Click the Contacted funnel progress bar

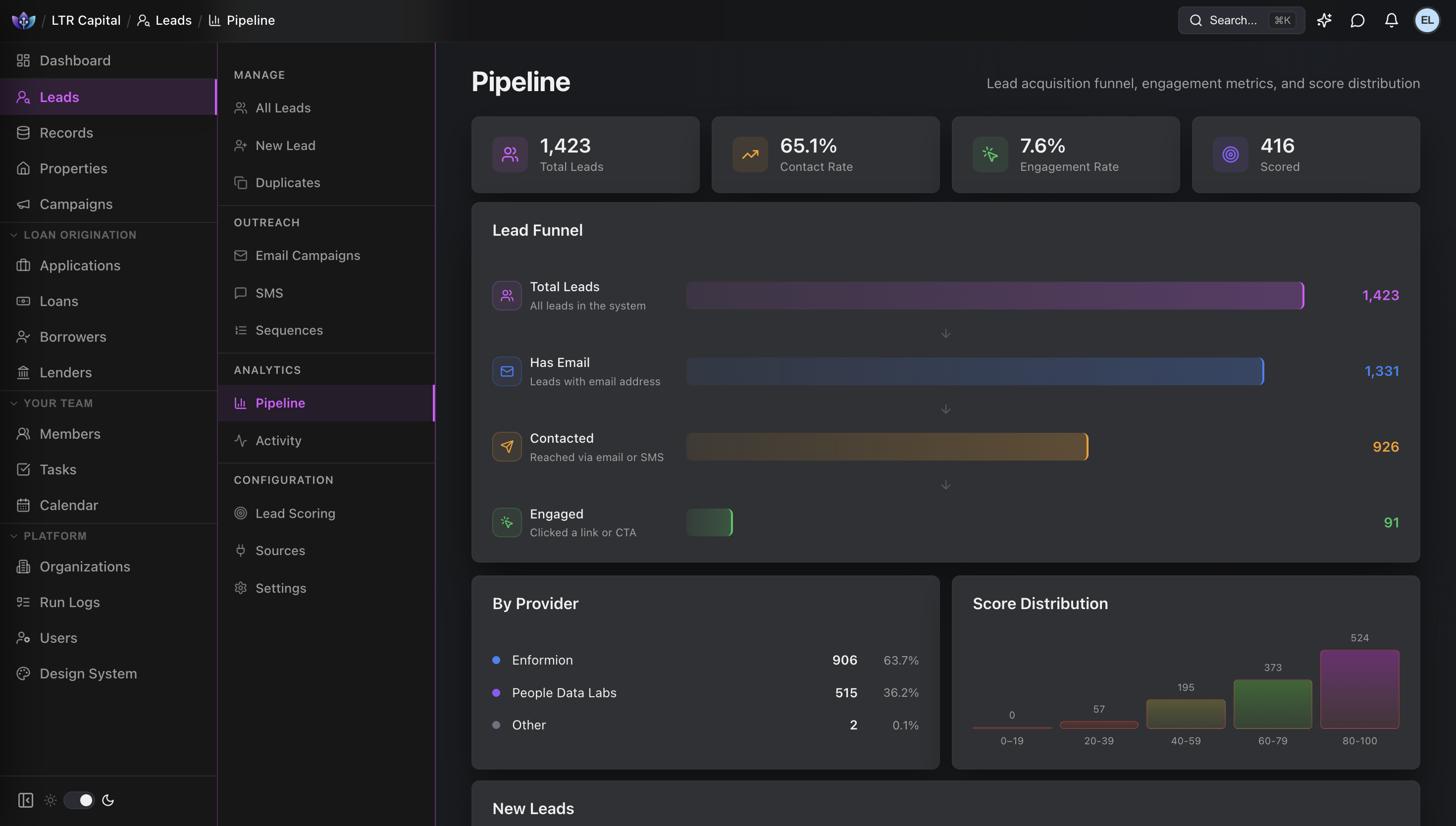tap(886, 447)
